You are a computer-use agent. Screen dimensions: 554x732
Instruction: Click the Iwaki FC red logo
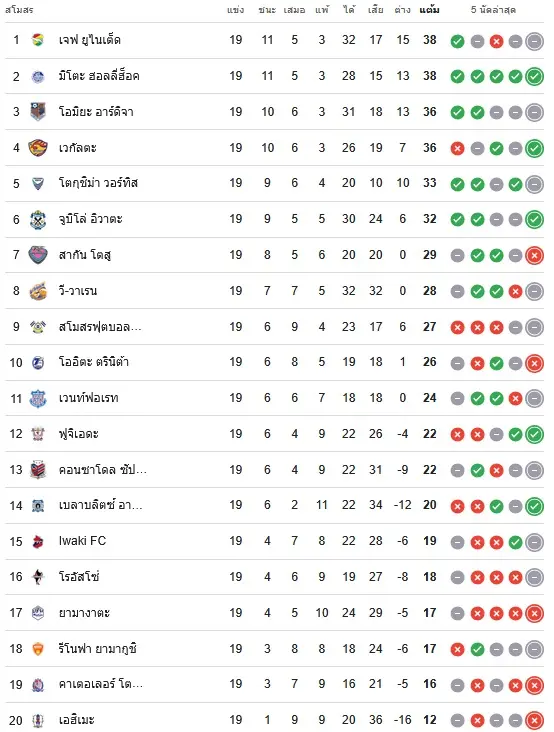(x=38, y=542)
